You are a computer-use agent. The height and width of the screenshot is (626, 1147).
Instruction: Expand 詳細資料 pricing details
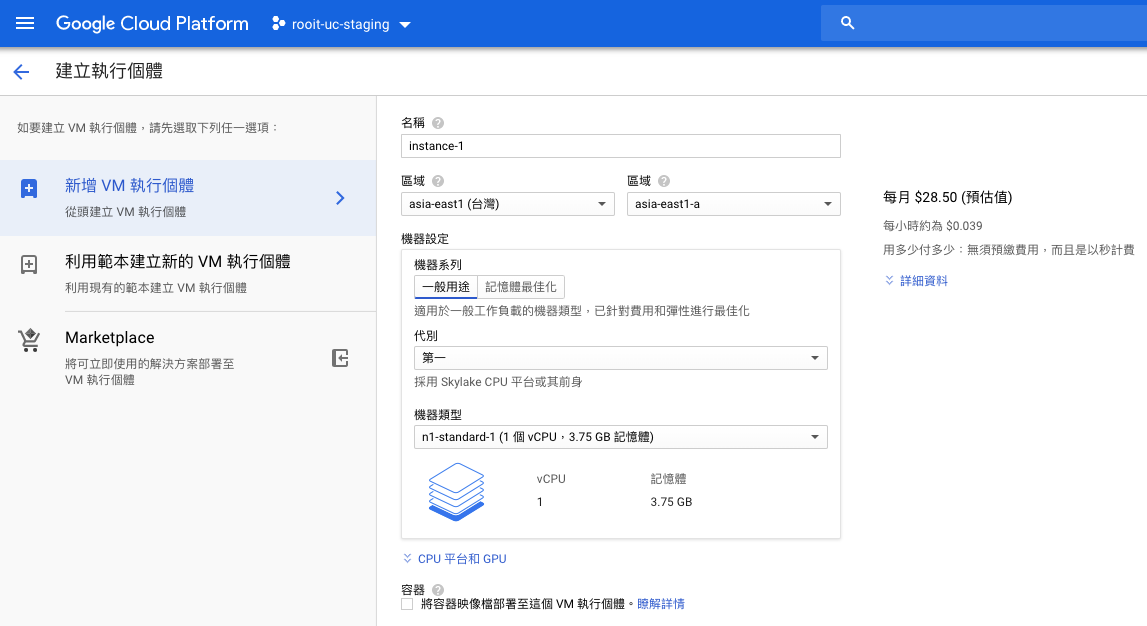coord(916,281)
